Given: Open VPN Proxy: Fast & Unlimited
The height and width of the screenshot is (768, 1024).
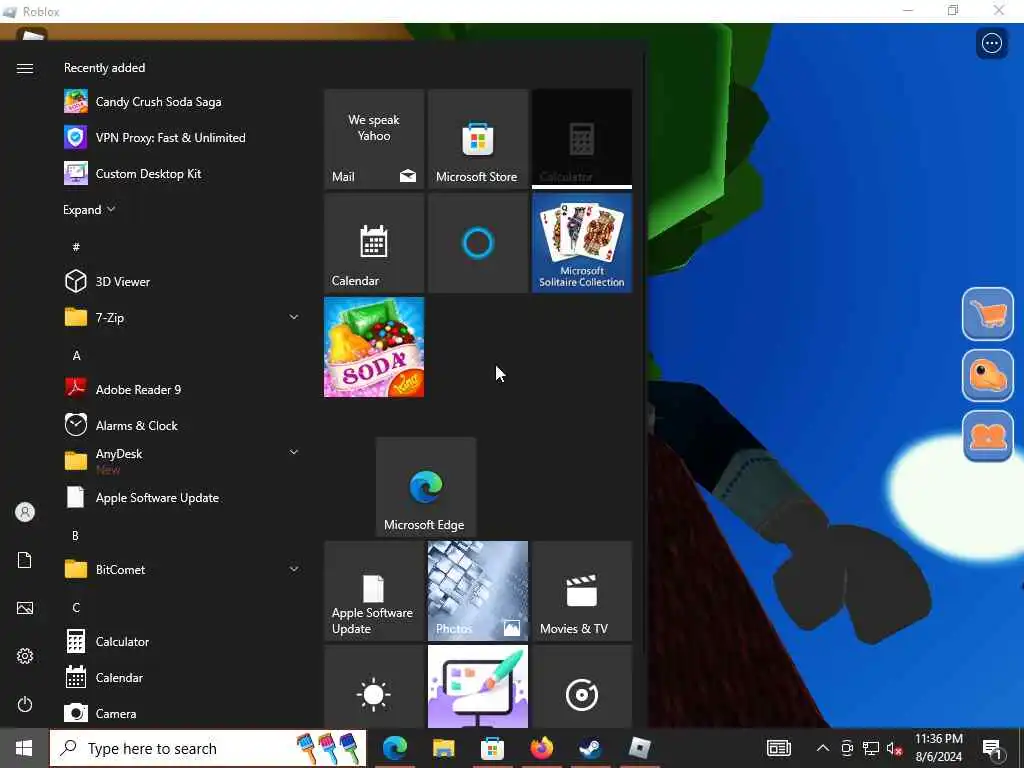Looking at the screenshot, I should point(182,138).
